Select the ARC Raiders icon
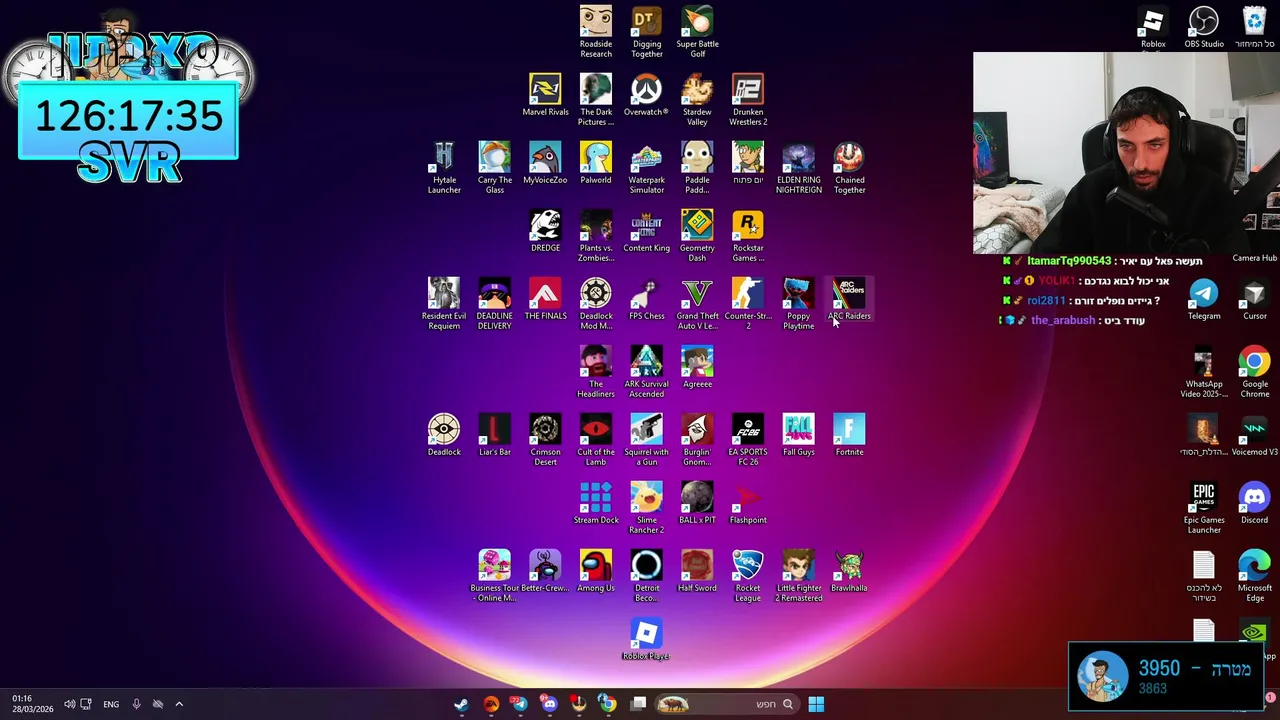The height and width of the screenshot is (720, 1280). coord(849,299)
